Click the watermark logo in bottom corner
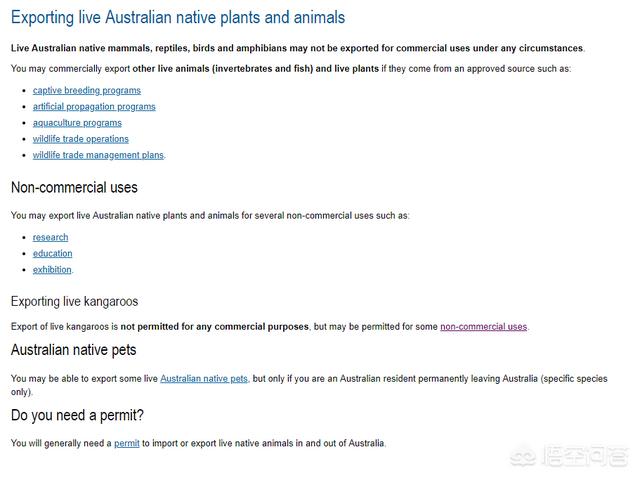The width and height of the screenshot is (640, 478). [569, 456]
